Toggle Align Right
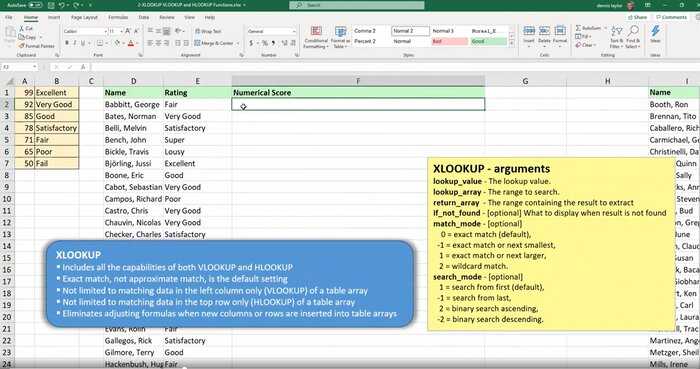This screenshot has height=369, width=700. pyautogui.click(x=167, y=43)
